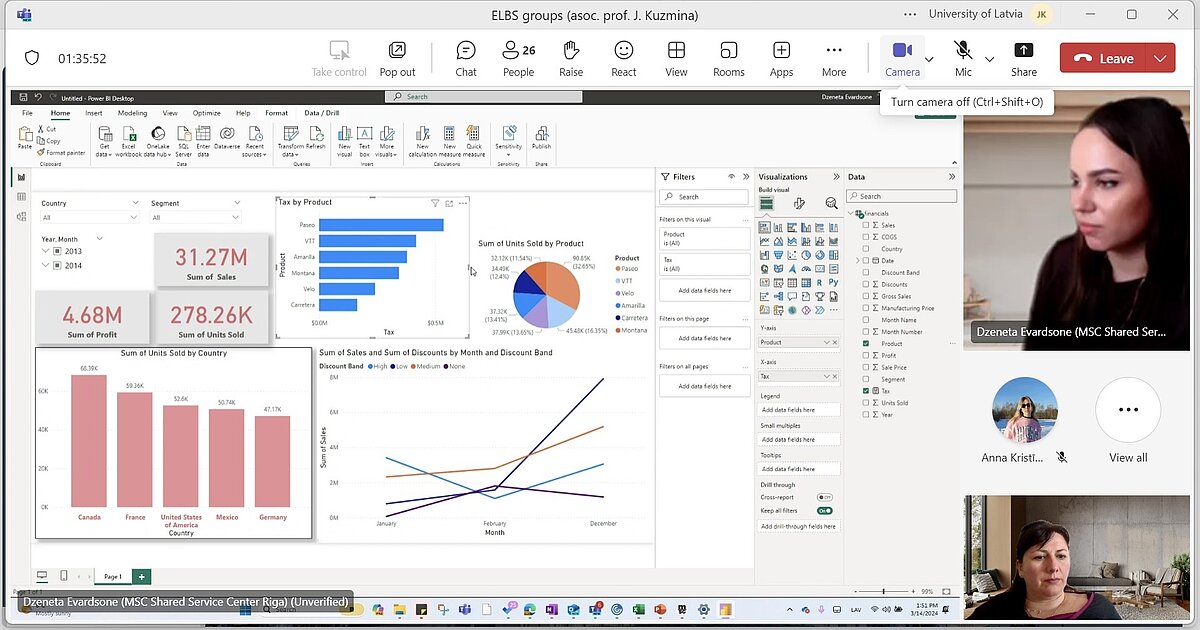Check the 2013 year slicer box
The image size is (1200, 630).
pyautogui.click(x=57, y=252)
